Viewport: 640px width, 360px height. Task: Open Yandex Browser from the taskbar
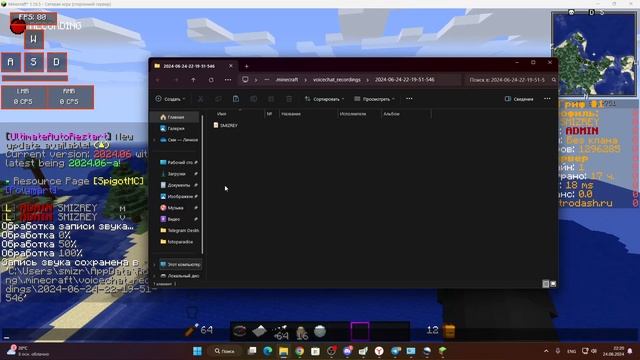(x=379, y=351)
